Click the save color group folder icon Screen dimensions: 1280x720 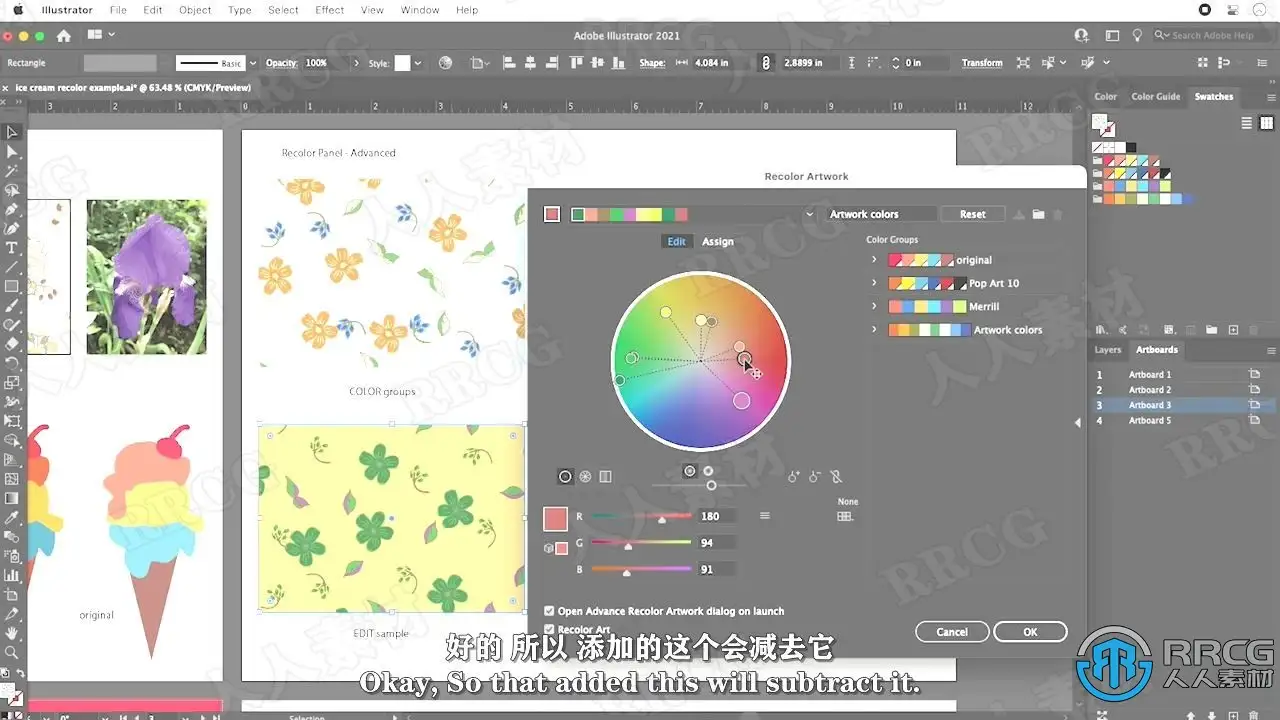1038,214
